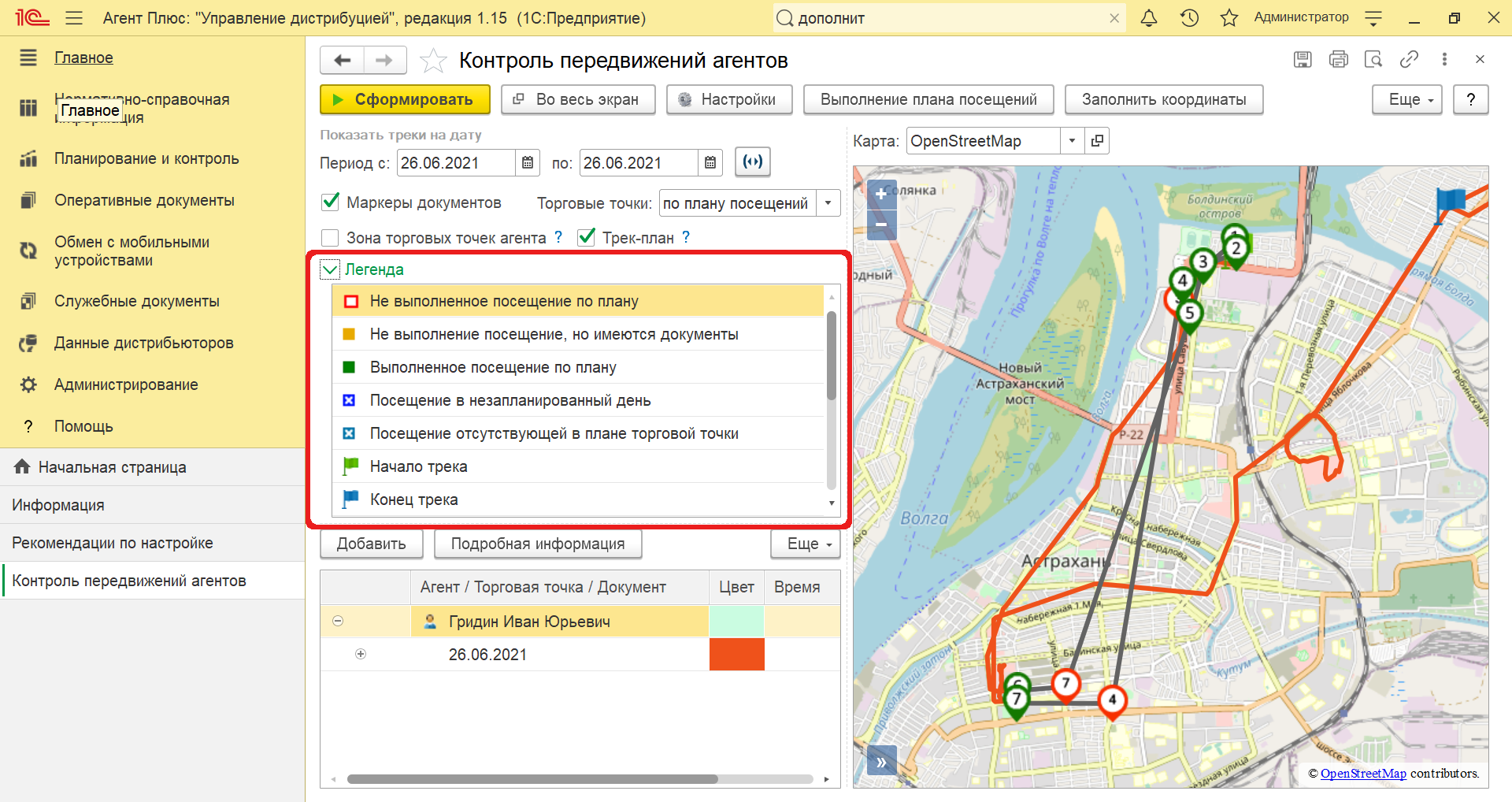Screen dimensions: 1512x802
Task: Open history clock icon
Action: point(1189,17)
